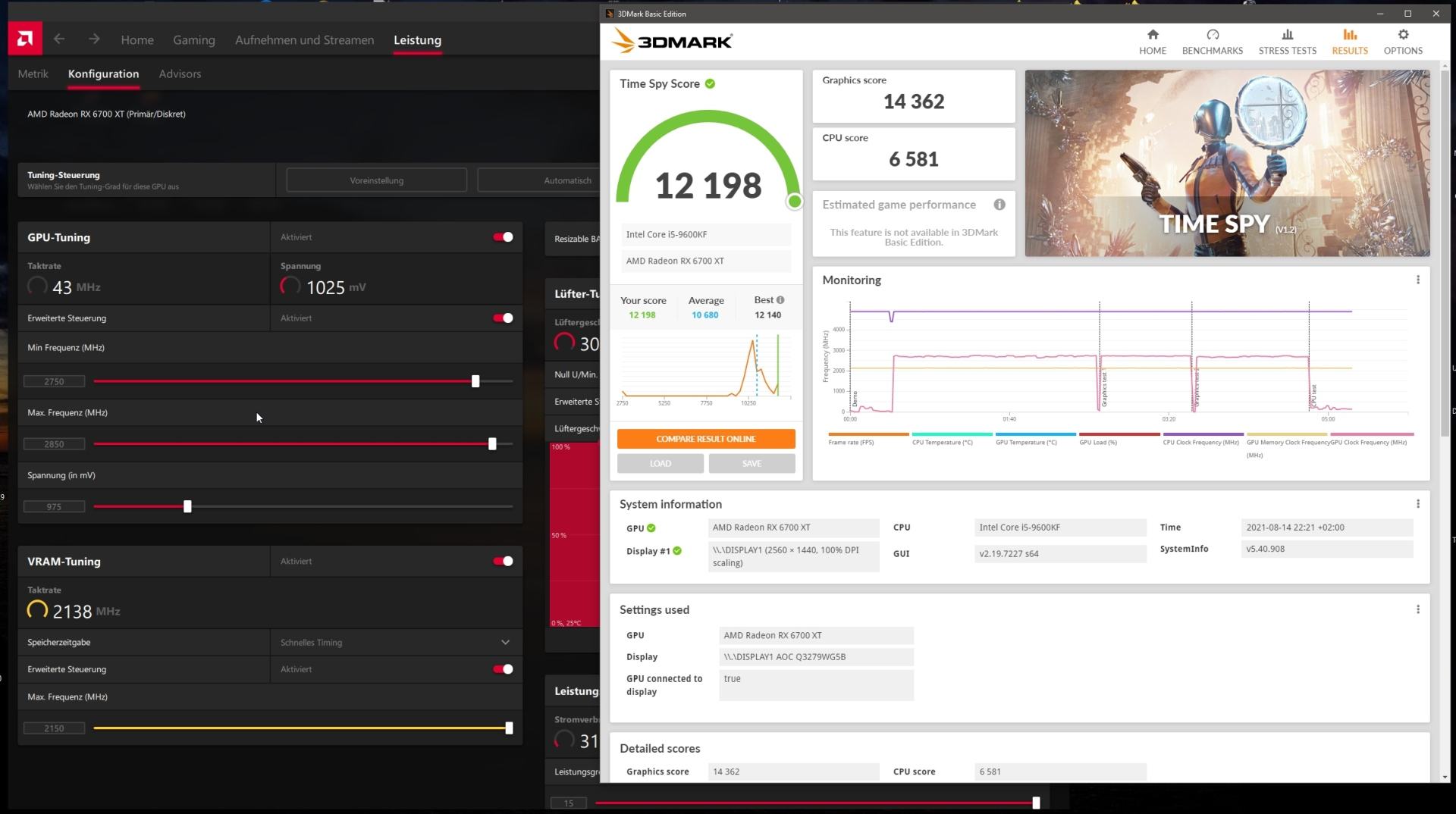Click the VRAM Max. Frequenz 2150 field
Viewport: 1456px width, 814px height.
coord(54,728)
